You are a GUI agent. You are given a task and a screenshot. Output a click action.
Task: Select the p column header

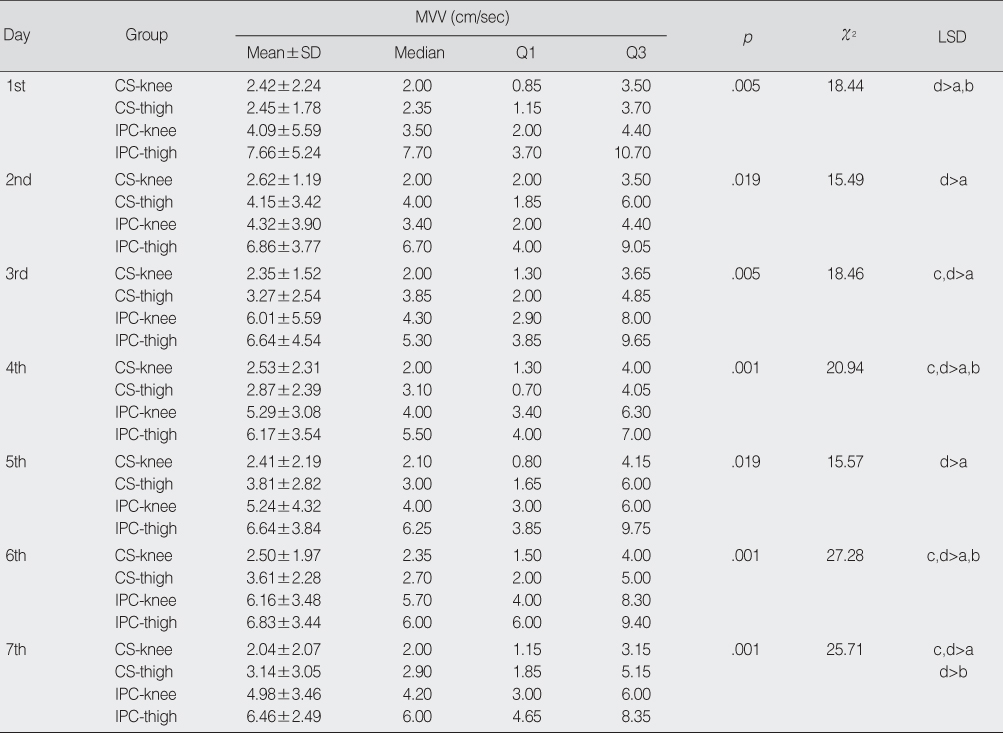point(747,38)
